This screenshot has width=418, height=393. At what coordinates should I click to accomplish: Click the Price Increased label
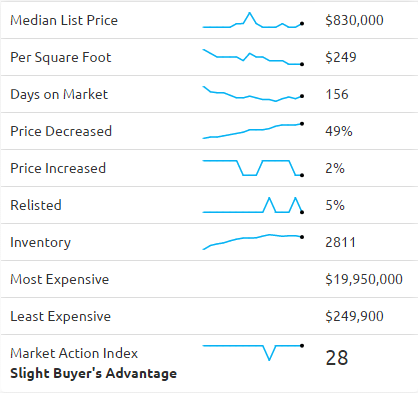point(58,168)
